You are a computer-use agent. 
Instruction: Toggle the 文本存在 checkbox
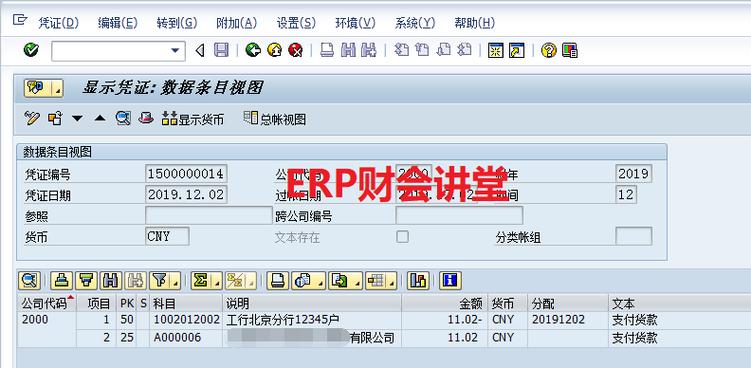(402, 236)
